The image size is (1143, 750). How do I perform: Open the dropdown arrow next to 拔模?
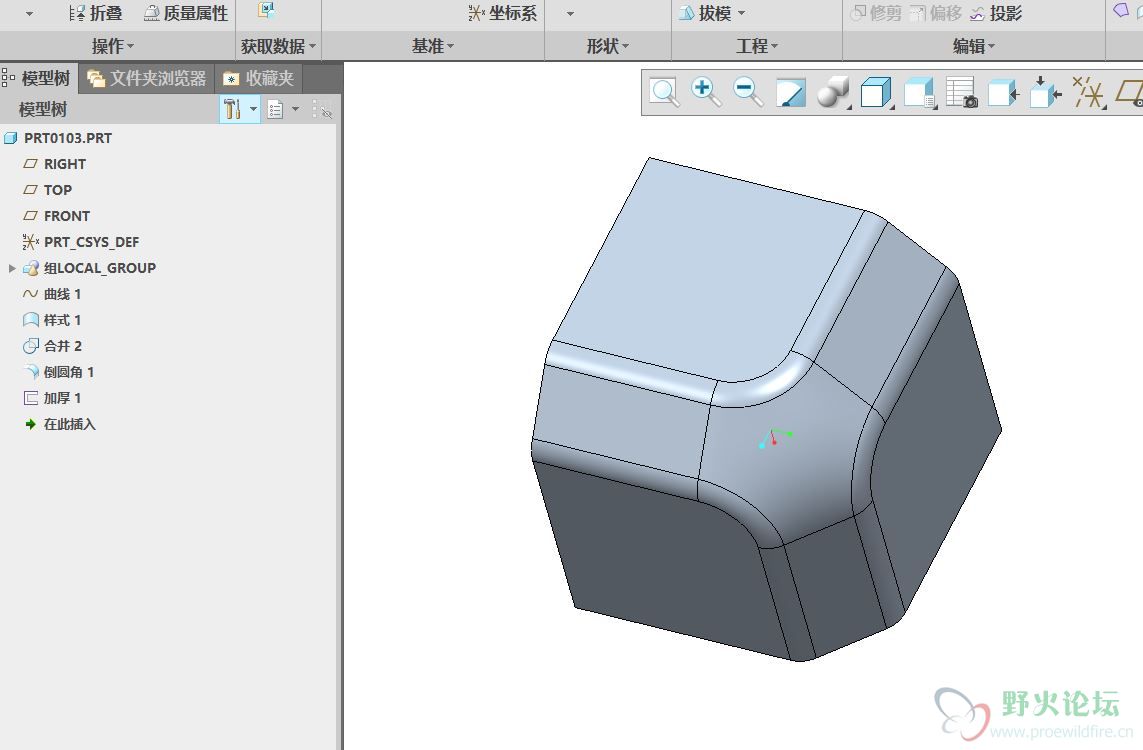[x=741, y=13]
